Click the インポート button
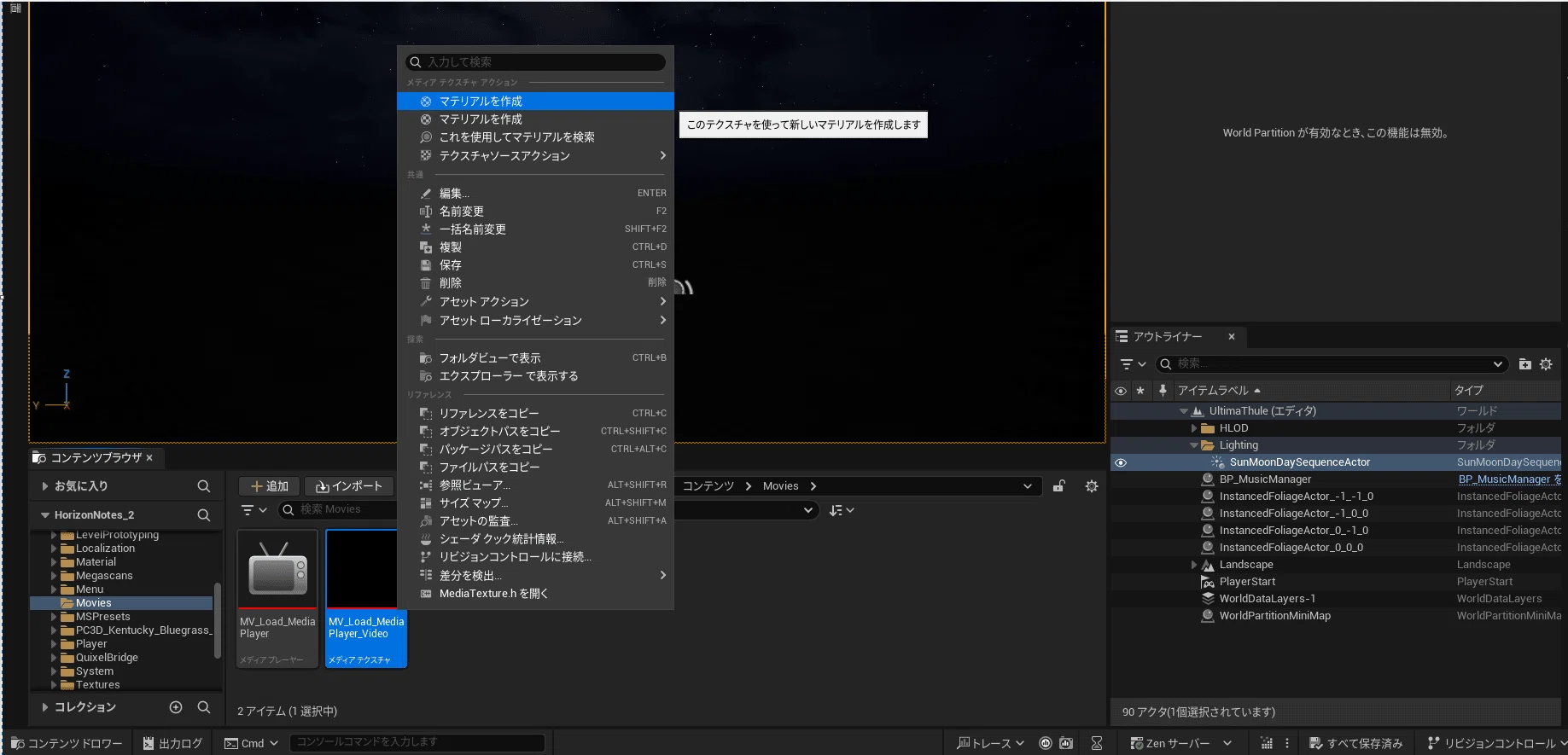This screenshot has height=755, width=1568. click(349, 486)
